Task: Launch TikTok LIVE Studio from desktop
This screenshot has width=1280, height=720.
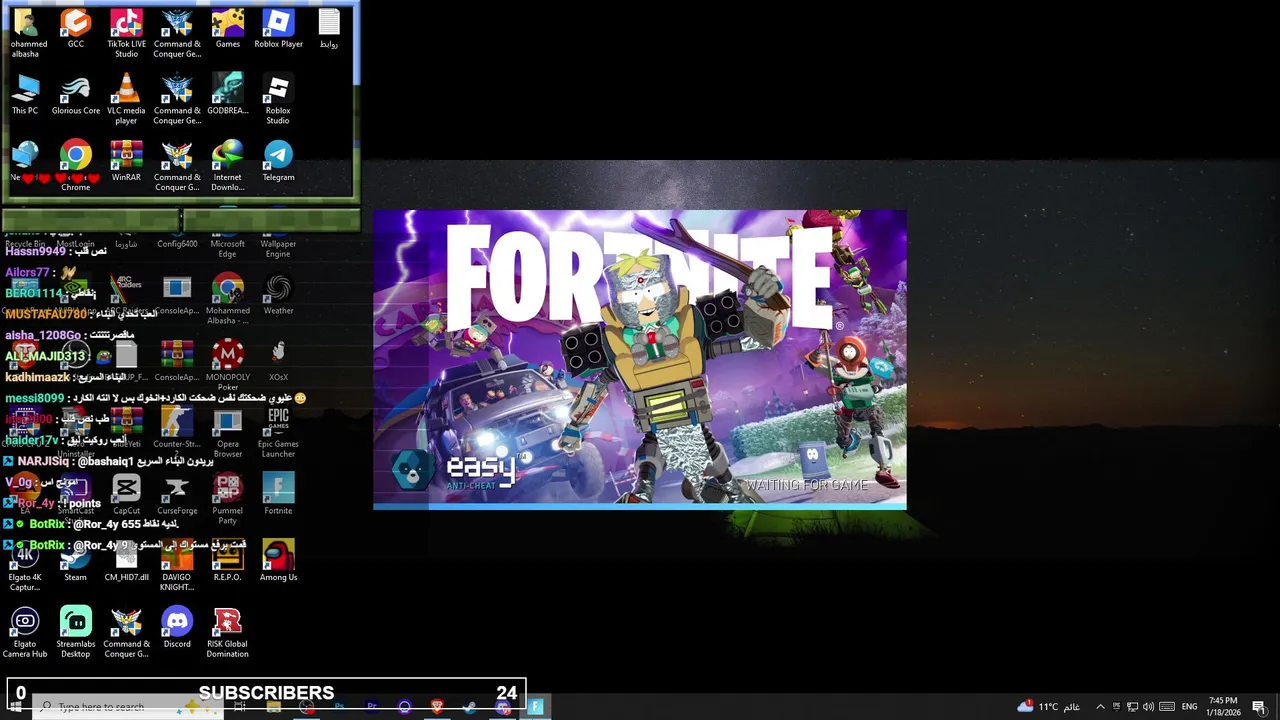Action: pos(126,33)
